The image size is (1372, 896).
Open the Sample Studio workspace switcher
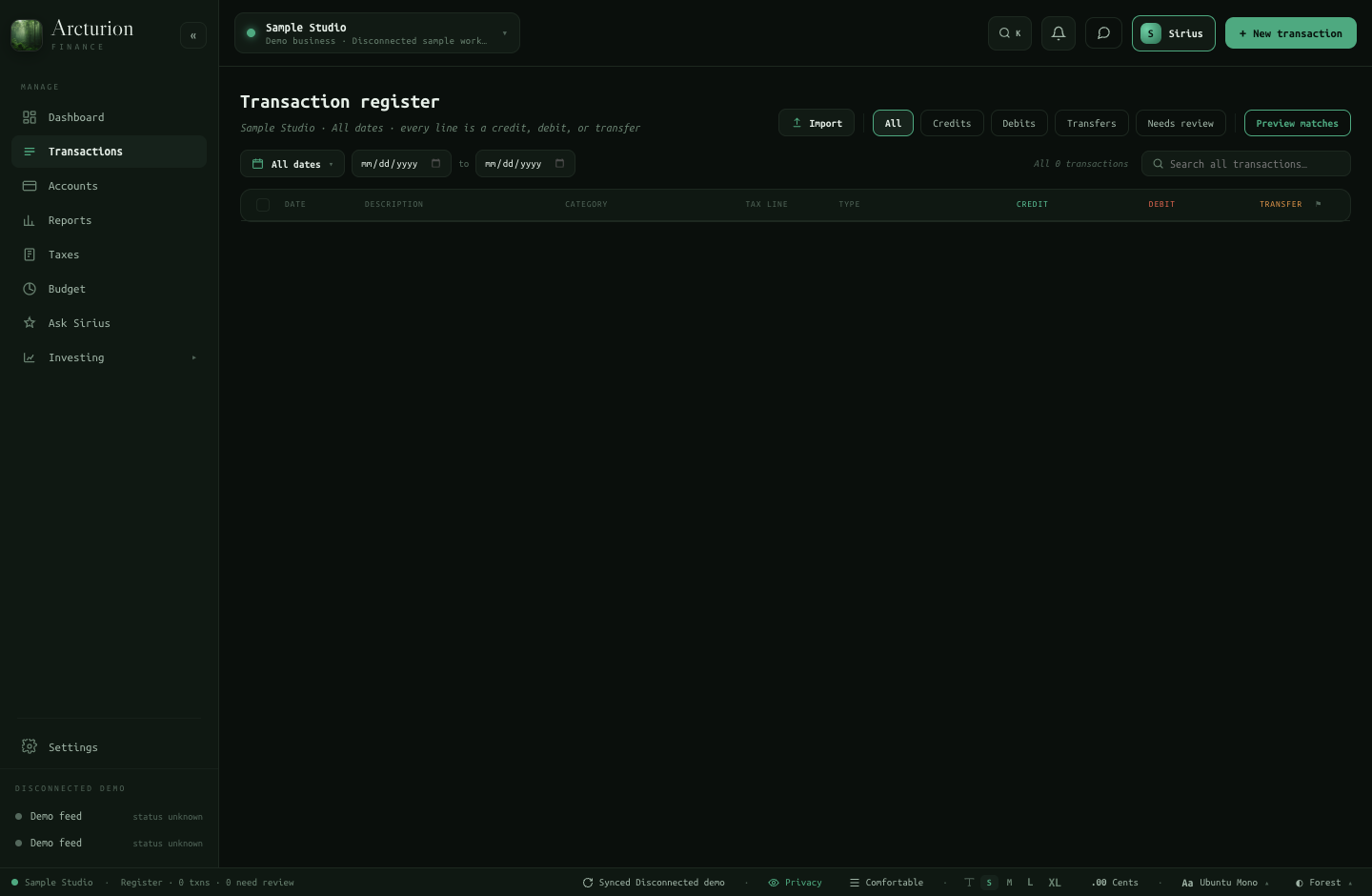(377, 33)
